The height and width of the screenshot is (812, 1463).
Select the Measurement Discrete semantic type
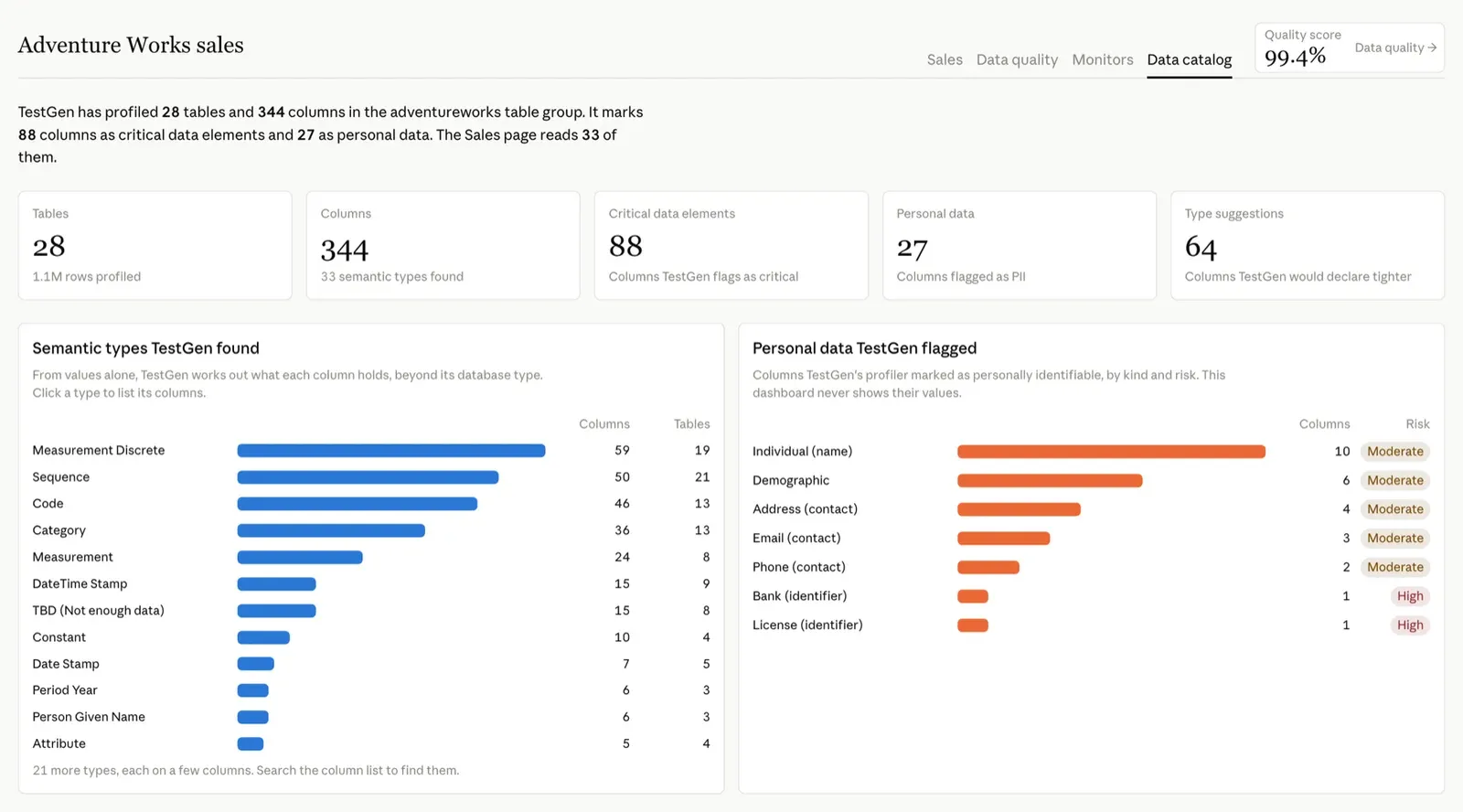point(371,450)
